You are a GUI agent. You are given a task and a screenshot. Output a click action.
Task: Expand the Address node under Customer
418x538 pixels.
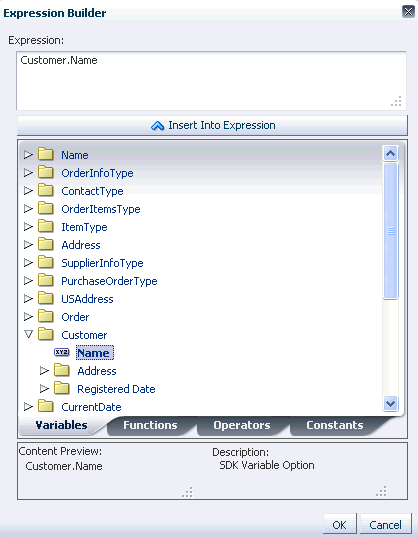(44, 371)
